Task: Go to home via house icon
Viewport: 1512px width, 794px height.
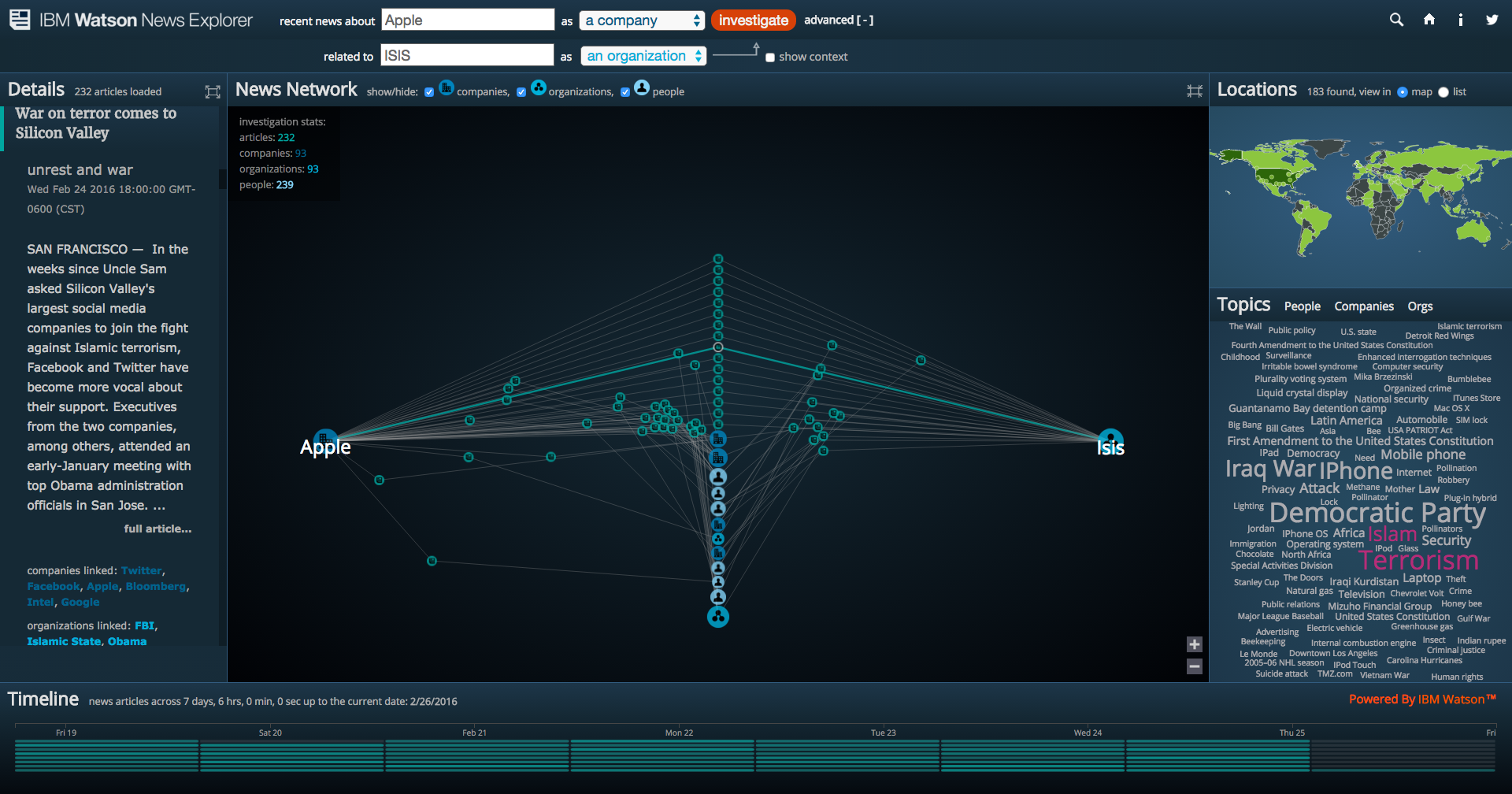Action: [1429, 20]
